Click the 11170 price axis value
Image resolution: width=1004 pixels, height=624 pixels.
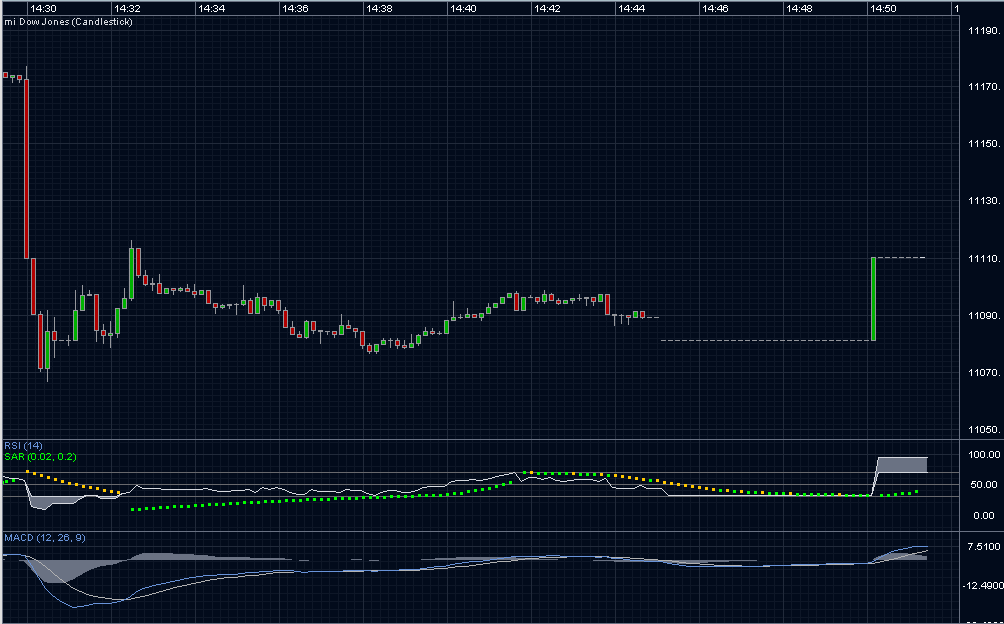pyautogui.click(x=984, y=86)
